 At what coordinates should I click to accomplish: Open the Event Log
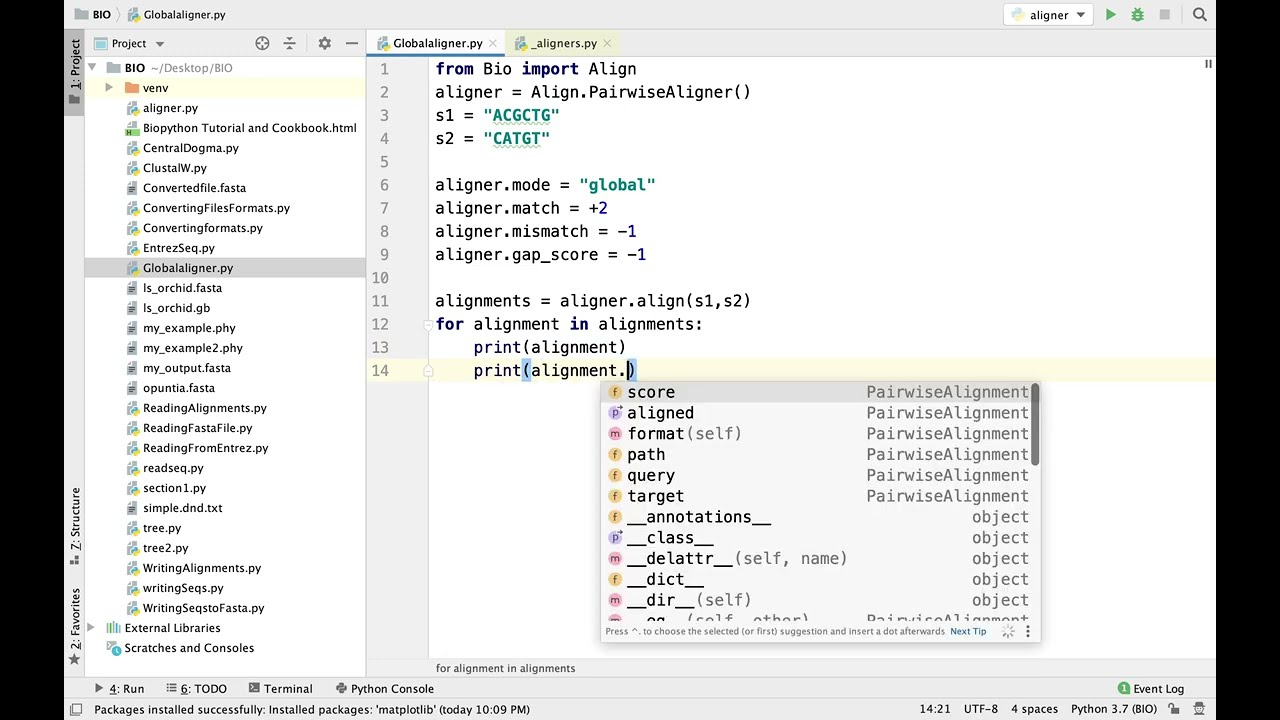[1151, 689]
